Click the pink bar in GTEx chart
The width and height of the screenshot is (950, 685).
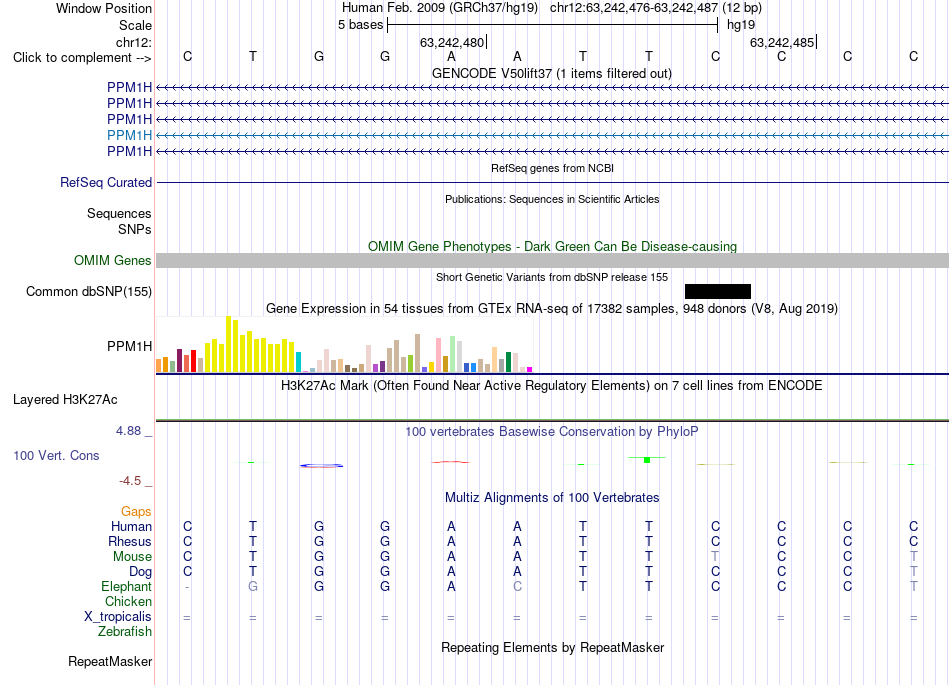pyautogui.click(x=438, y=356)
